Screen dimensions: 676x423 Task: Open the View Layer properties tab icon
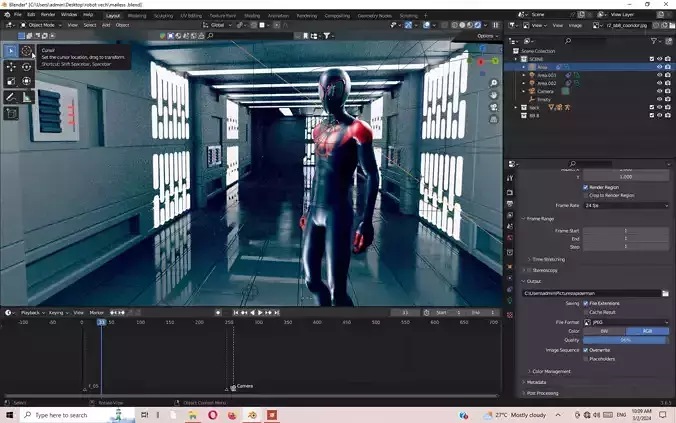click(x=510, y=215)
